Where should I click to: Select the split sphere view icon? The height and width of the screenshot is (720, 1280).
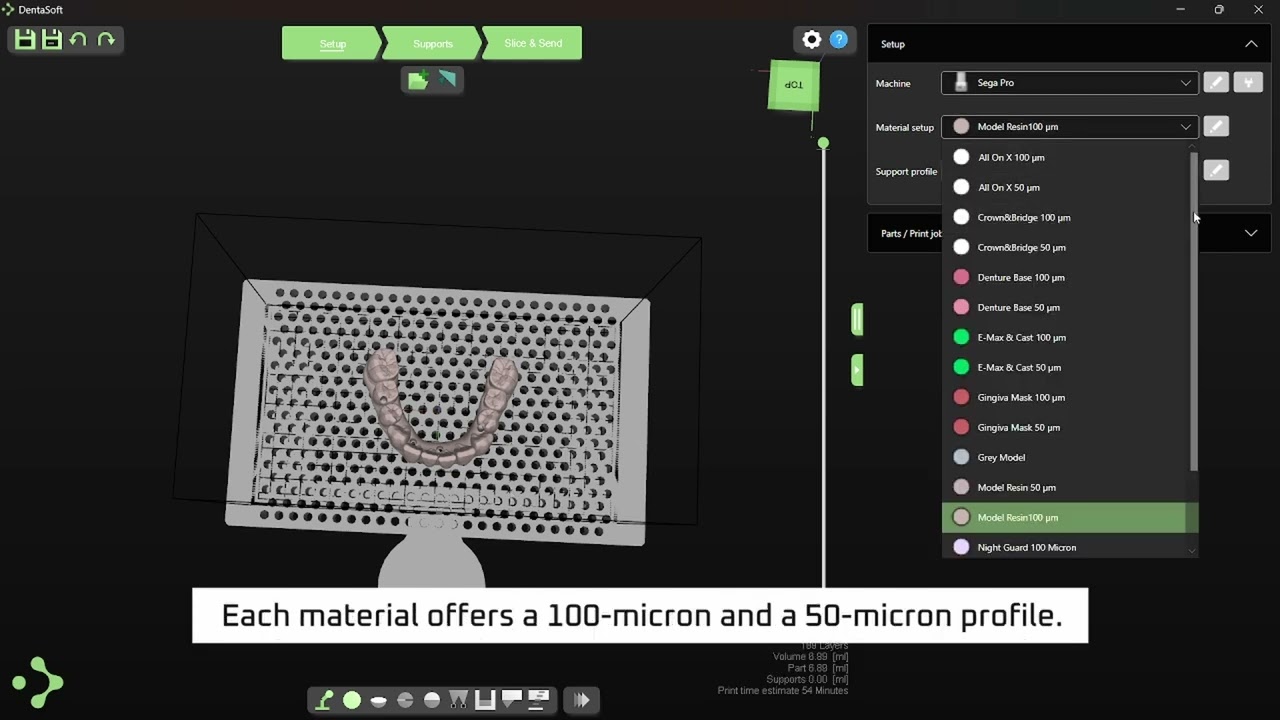tap(405, 700)
